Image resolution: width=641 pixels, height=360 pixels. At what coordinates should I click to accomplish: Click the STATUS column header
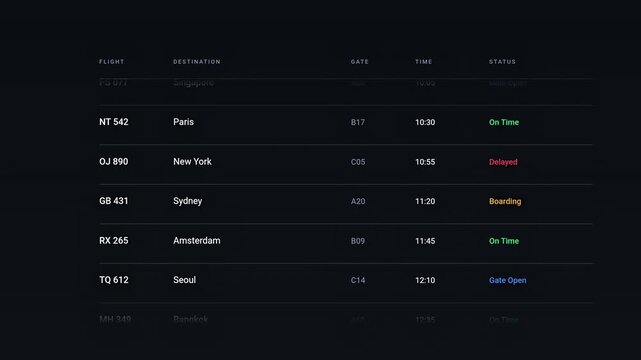click(502, 62)
